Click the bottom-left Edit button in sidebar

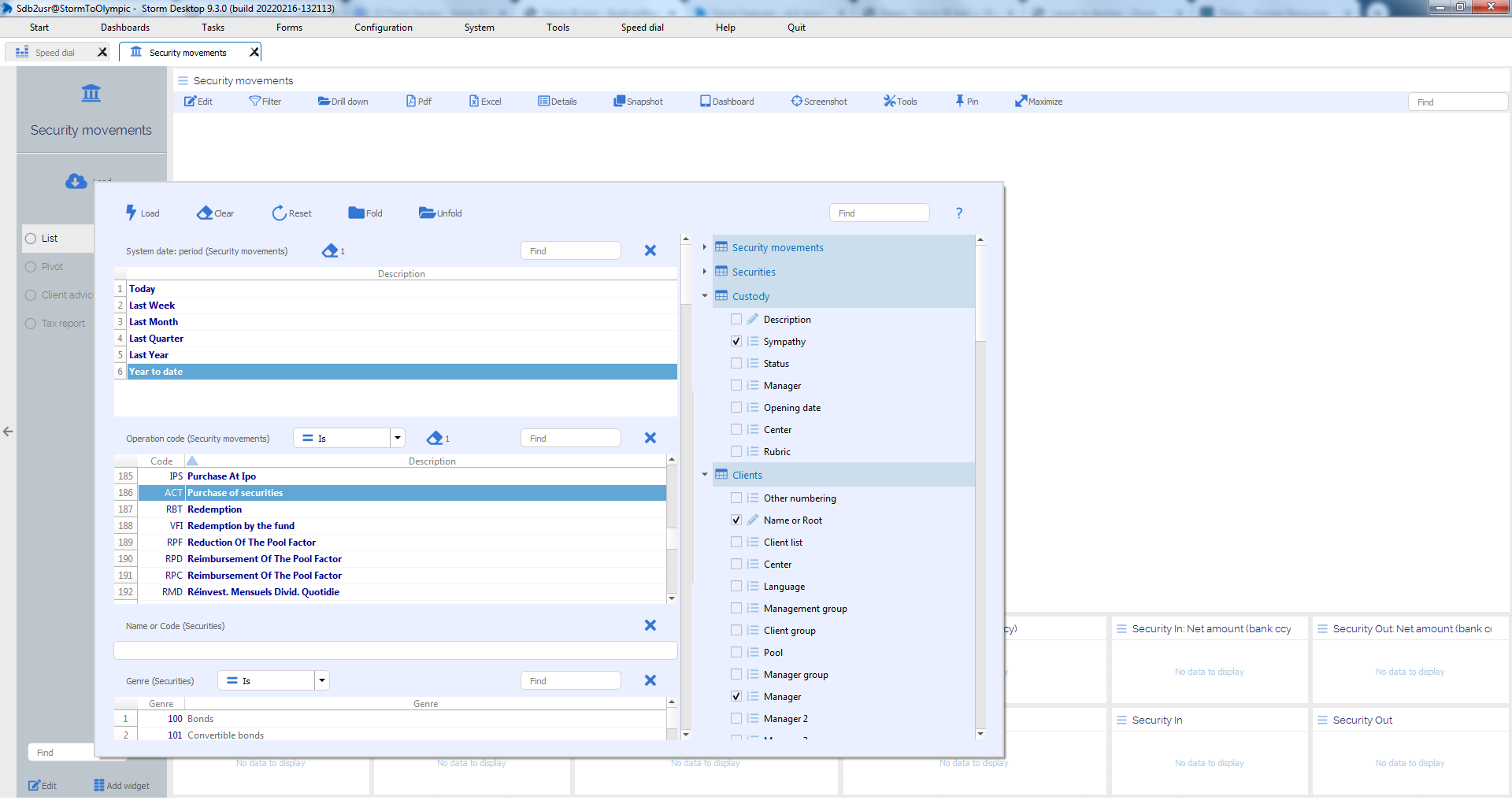[43, 785]
